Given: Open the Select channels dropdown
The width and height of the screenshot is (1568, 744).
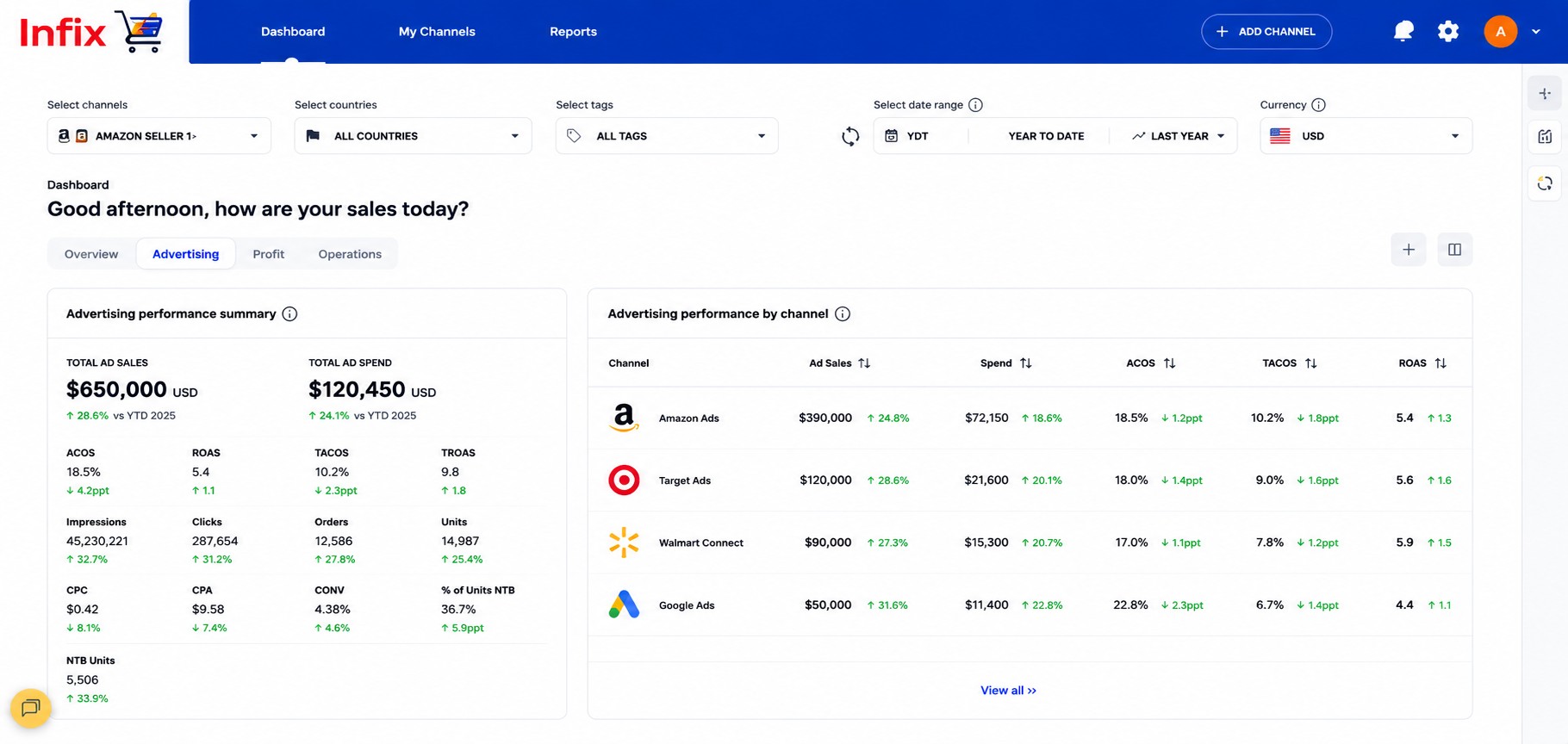Looking at the screenshot, I should pyautogui.click(x=159, y=136).
